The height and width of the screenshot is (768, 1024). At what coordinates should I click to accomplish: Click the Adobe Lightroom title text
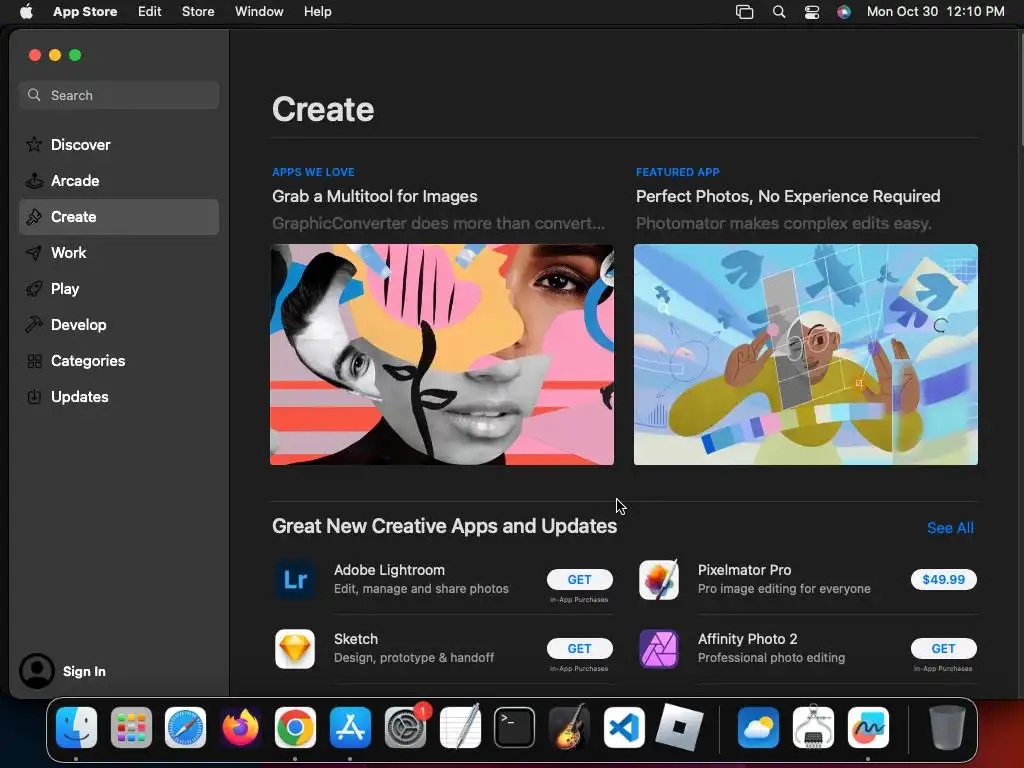pyautogui.click(x=389, y=570)
